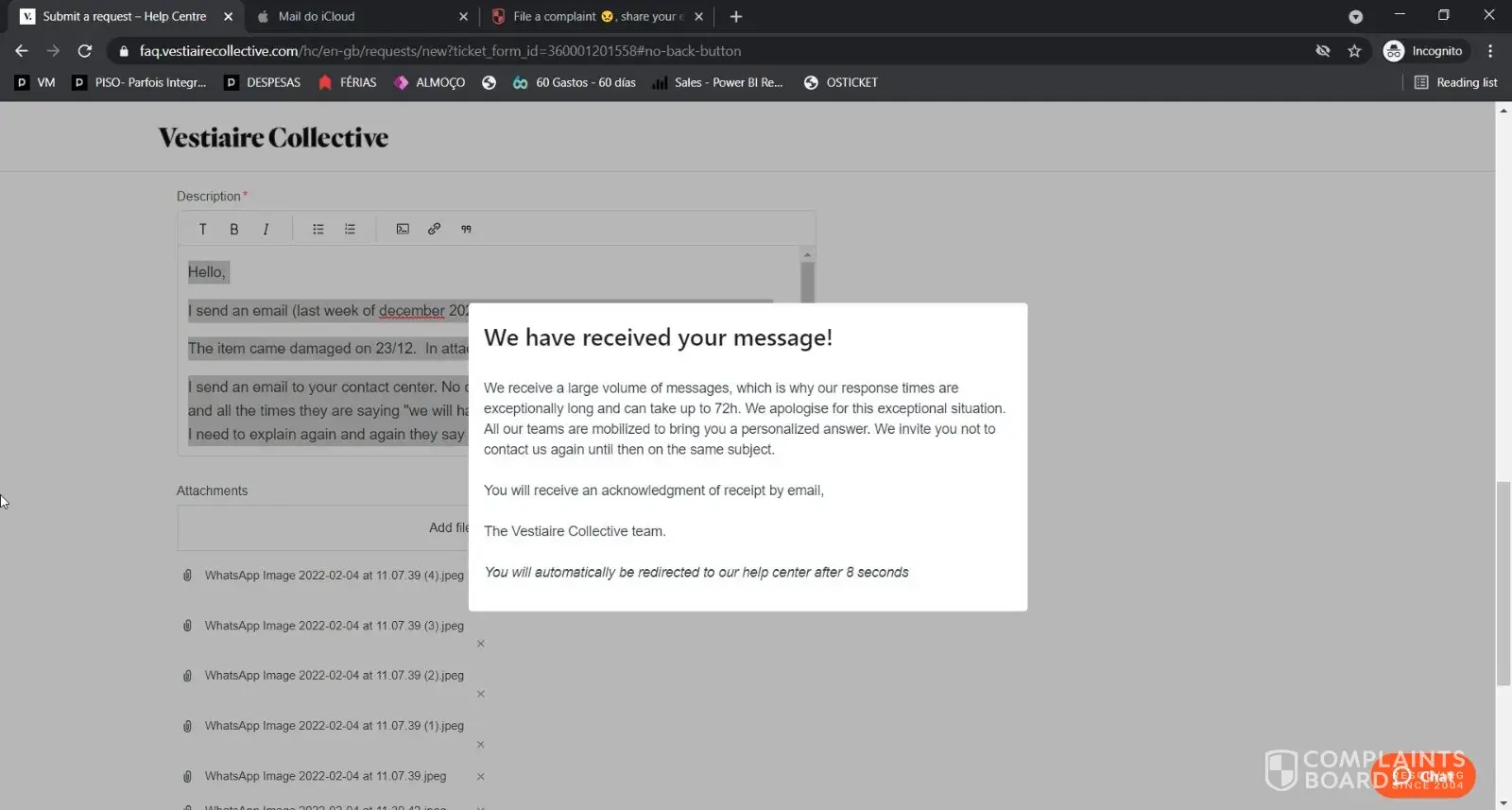Open the PISO- Parfois Integr... bookmark

(140, 82)
